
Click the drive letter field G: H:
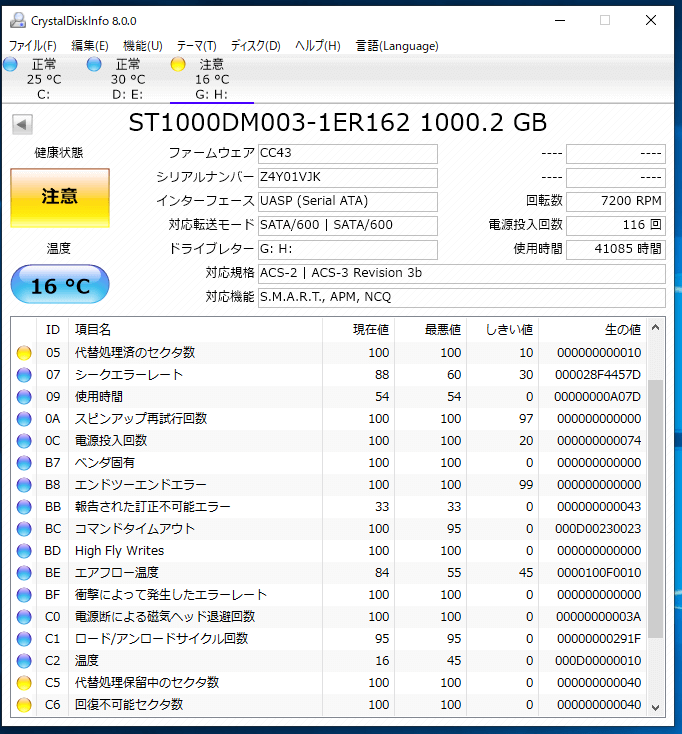click(348, 250)
